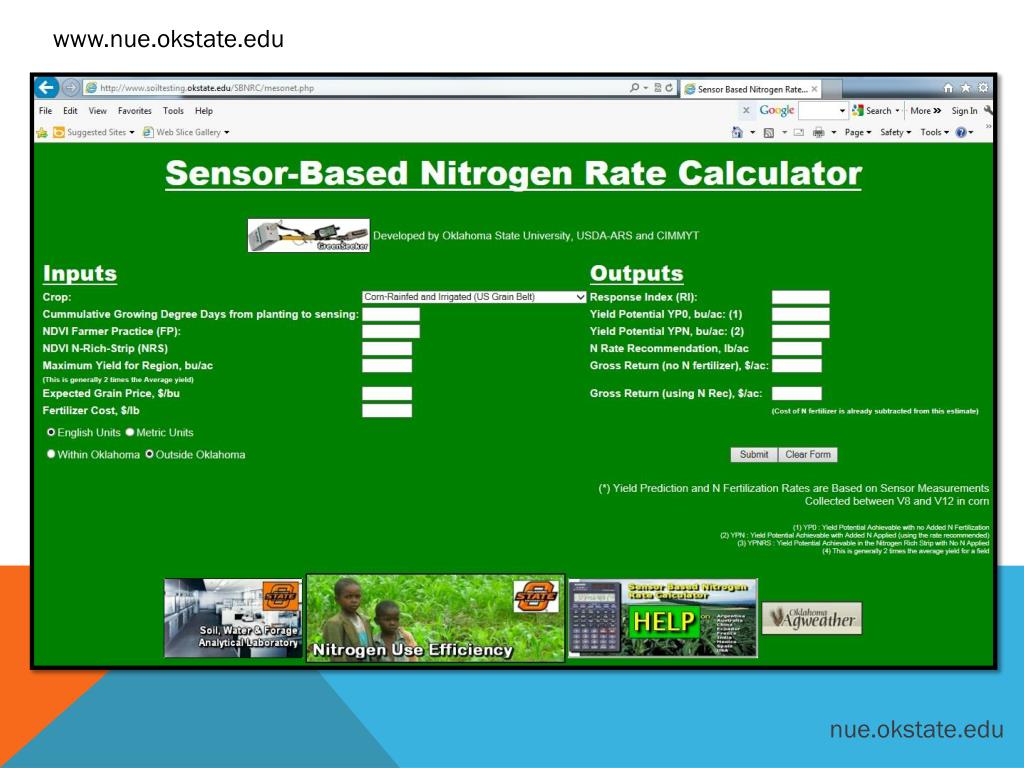Open the command bar Tools dropdown
The height and width of the screenshot is (768, 1024).
pyautogui.click(x=935, y=133)
